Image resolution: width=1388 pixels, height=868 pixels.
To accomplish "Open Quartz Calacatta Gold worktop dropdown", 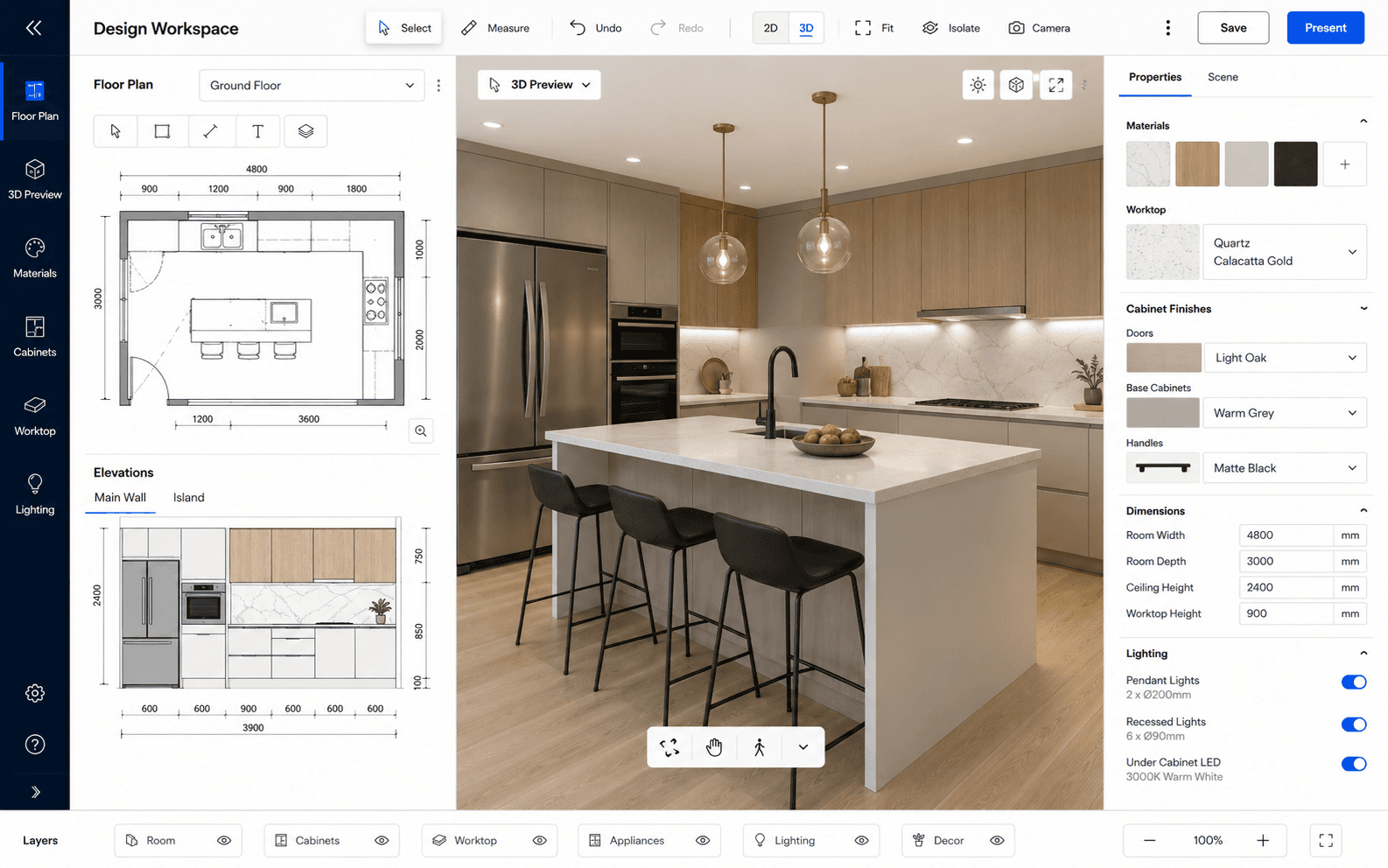I will pos(1284,252).
